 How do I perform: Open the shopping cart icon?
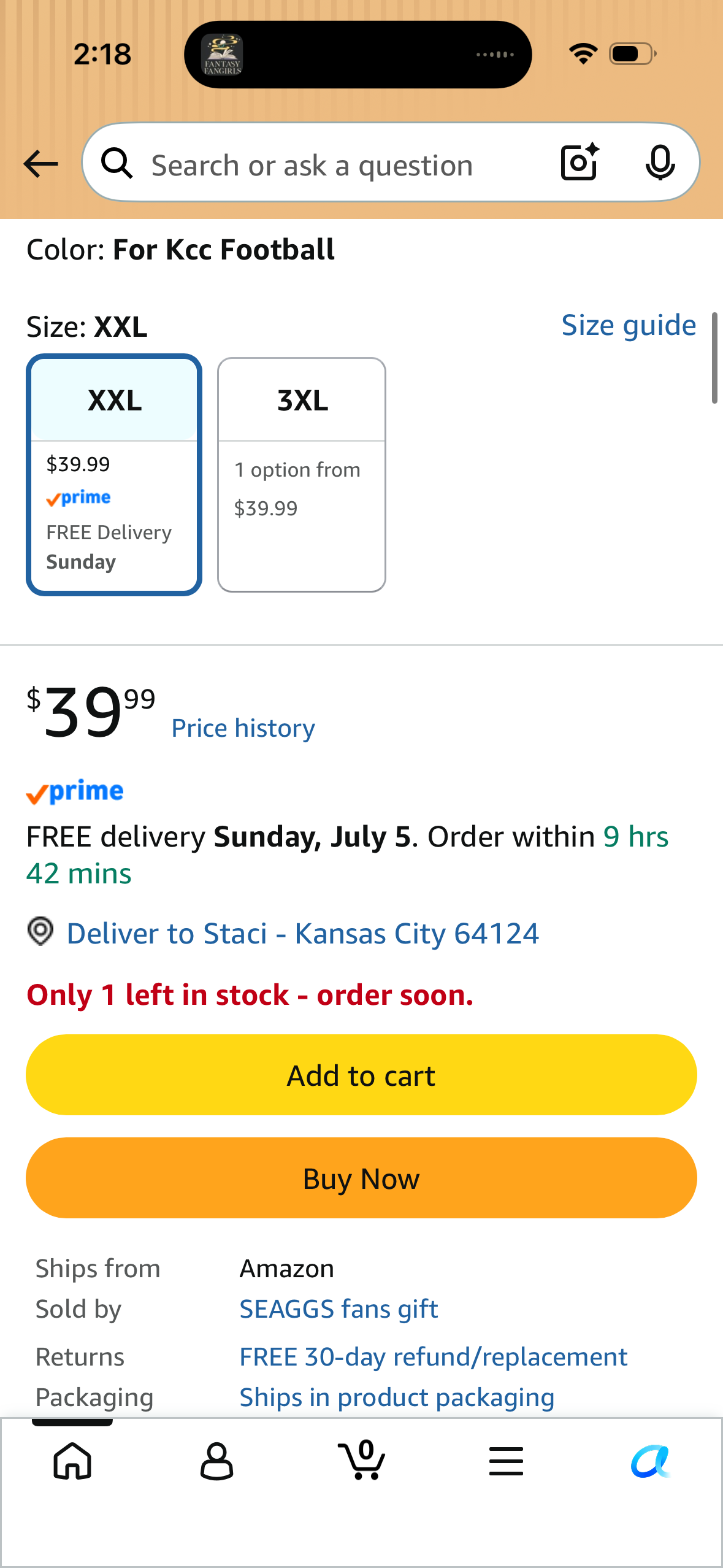click(362, 1459)
